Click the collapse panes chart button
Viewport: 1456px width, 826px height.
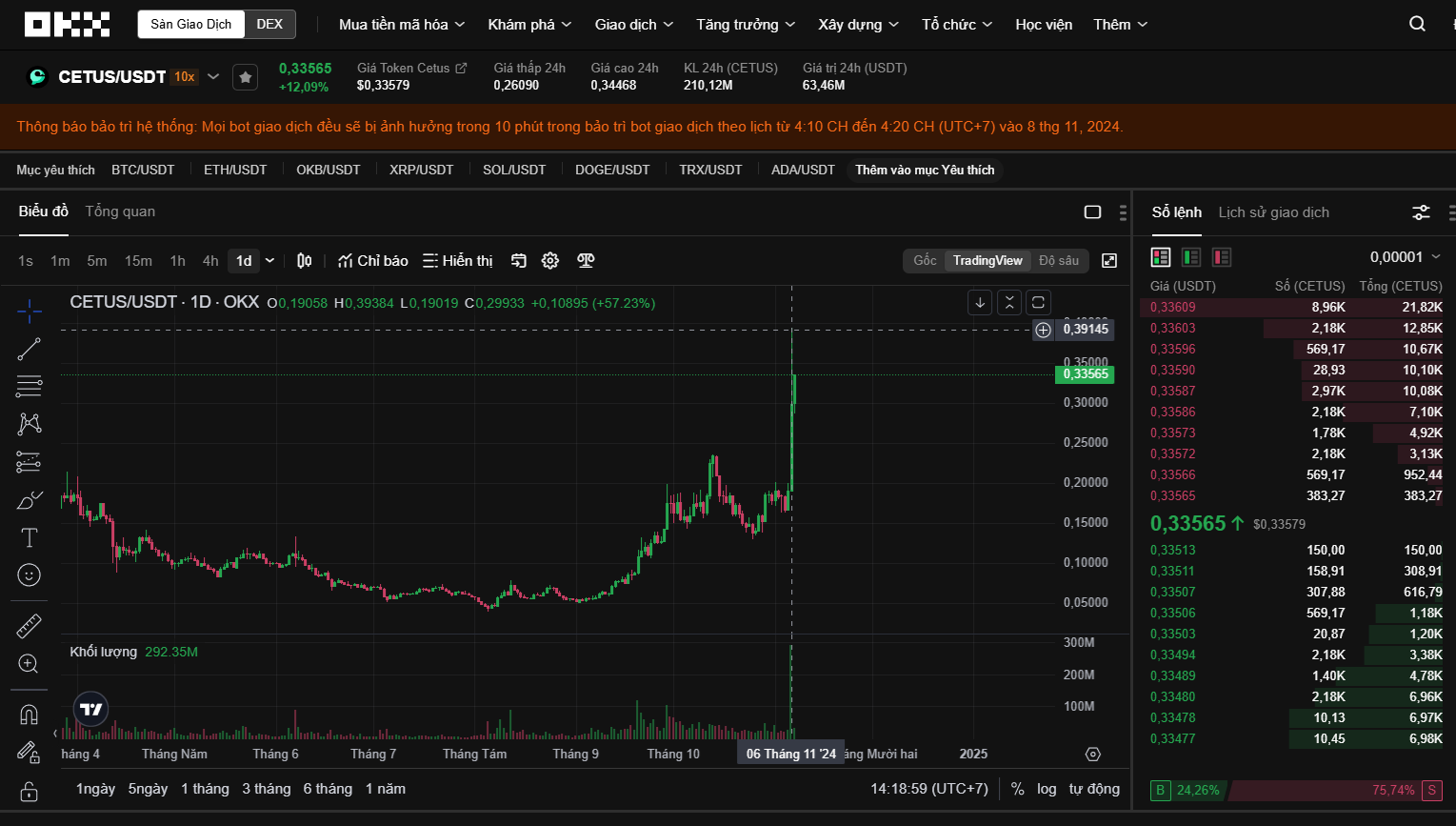(x=1009, y=303)
